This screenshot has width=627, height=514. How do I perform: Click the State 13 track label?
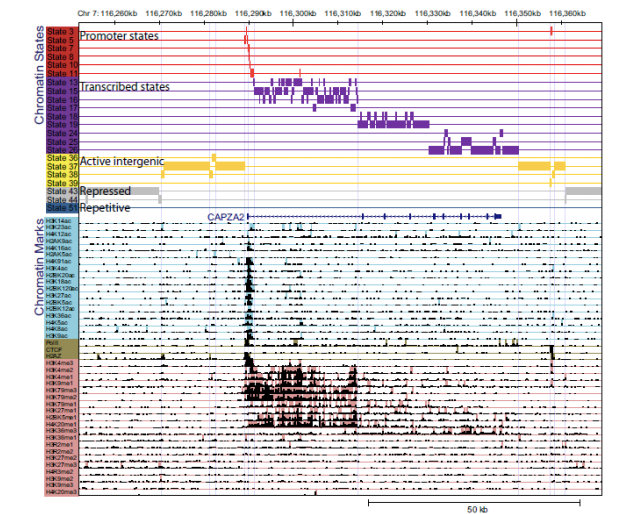click(62, 82)
